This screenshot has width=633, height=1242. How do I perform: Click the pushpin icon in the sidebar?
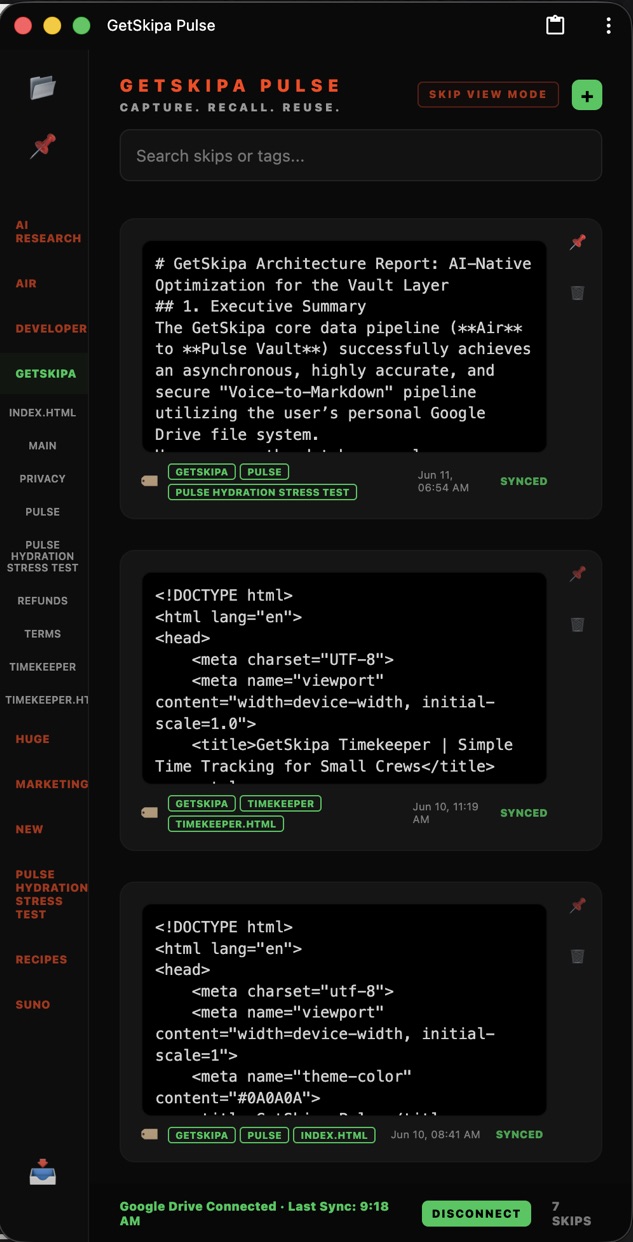(x=43, y=147)
